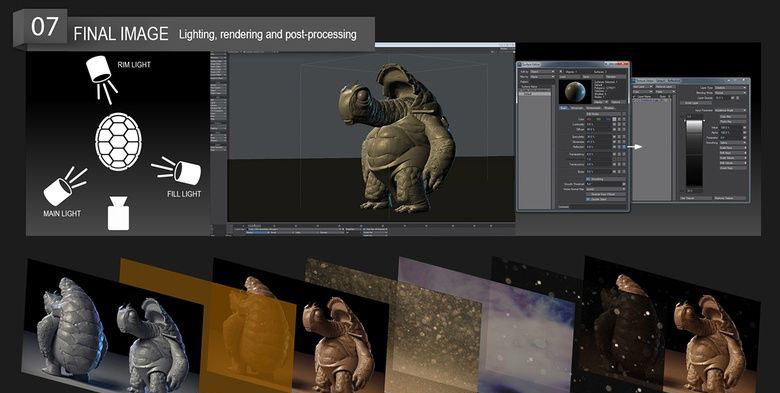
Task: Open the Shaders tab in Surface Editor
Action: [609, 108]
